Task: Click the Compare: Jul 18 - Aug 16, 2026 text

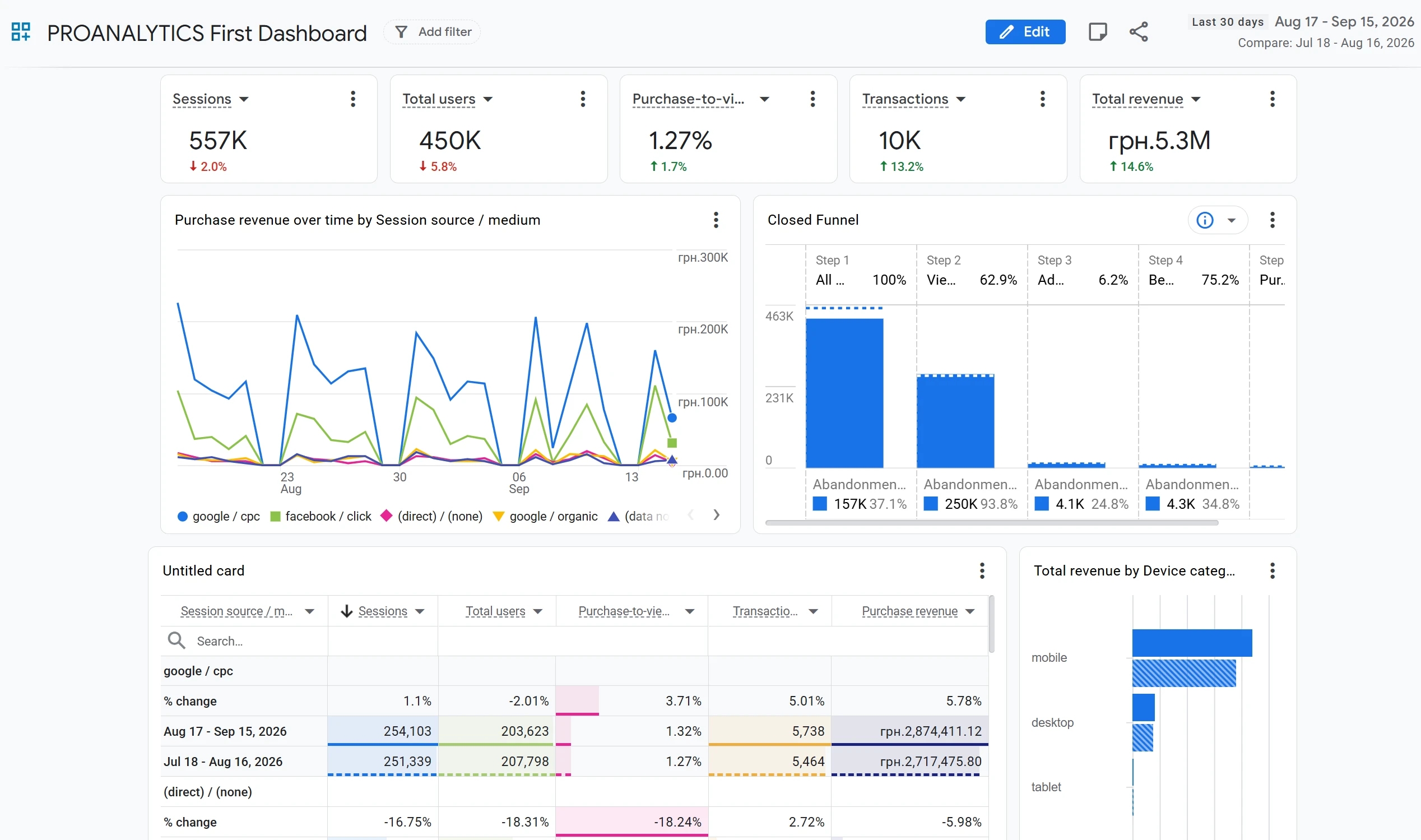Action: [x=1325, y=43]
